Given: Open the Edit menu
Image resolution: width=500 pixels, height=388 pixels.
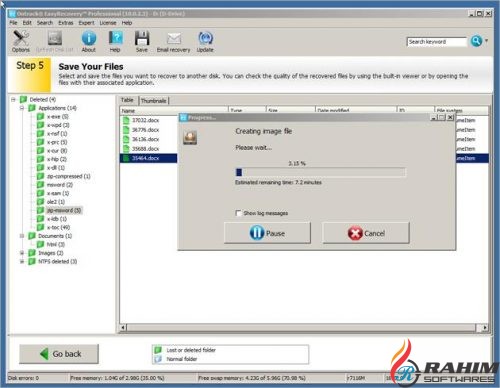Looking at the screenshot, I should (x=27, y=23).
